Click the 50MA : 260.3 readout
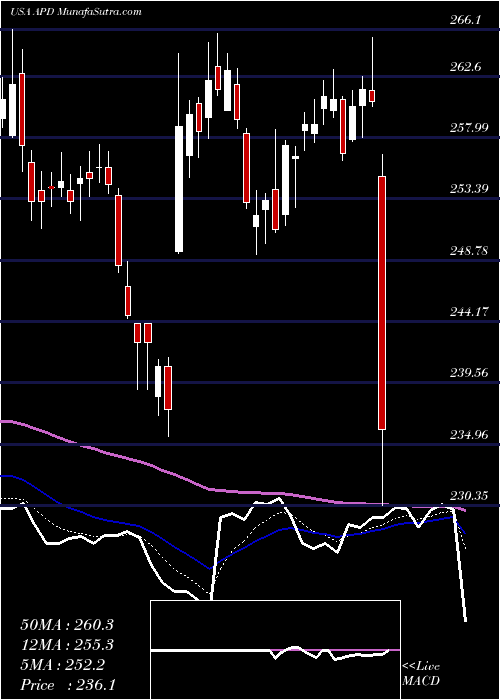500x700 pixels. (x=67, y=625)
